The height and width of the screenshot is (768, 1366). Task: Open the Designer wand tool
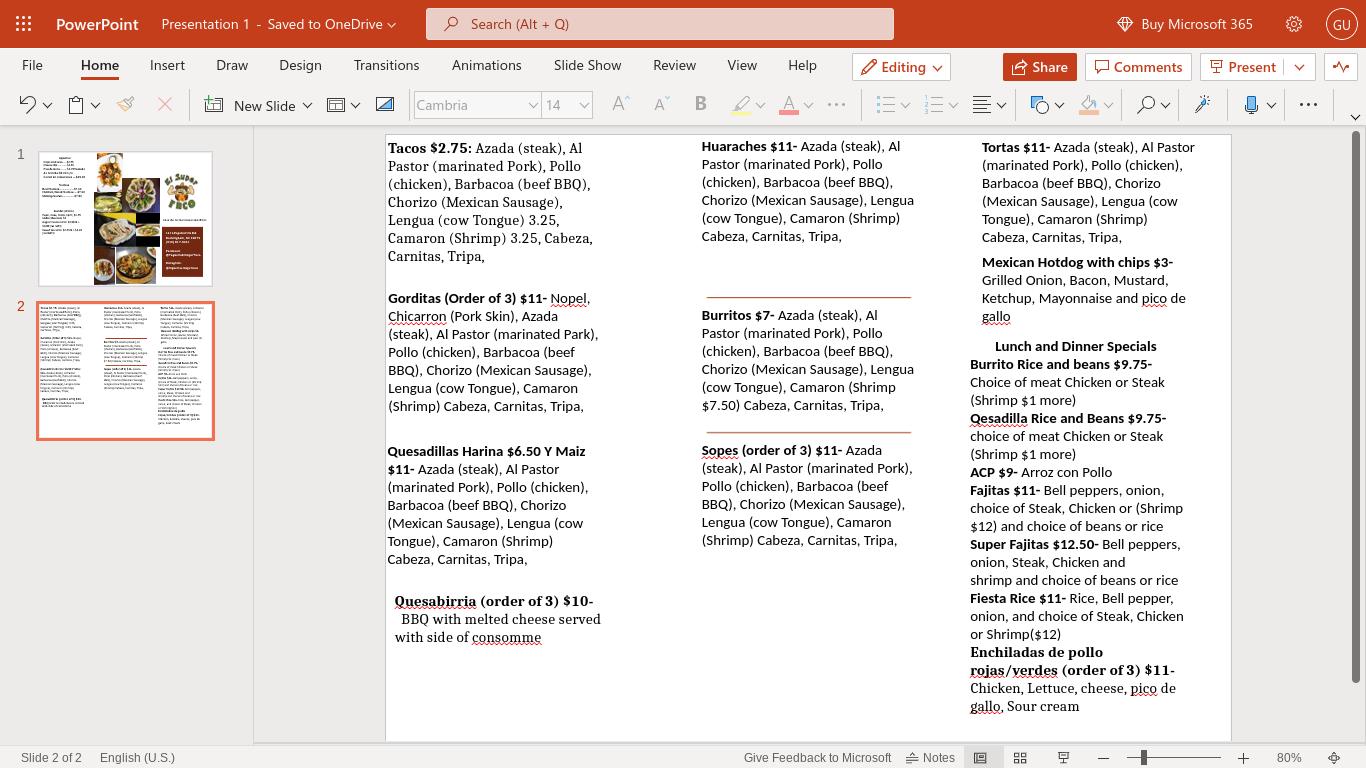1202,105
